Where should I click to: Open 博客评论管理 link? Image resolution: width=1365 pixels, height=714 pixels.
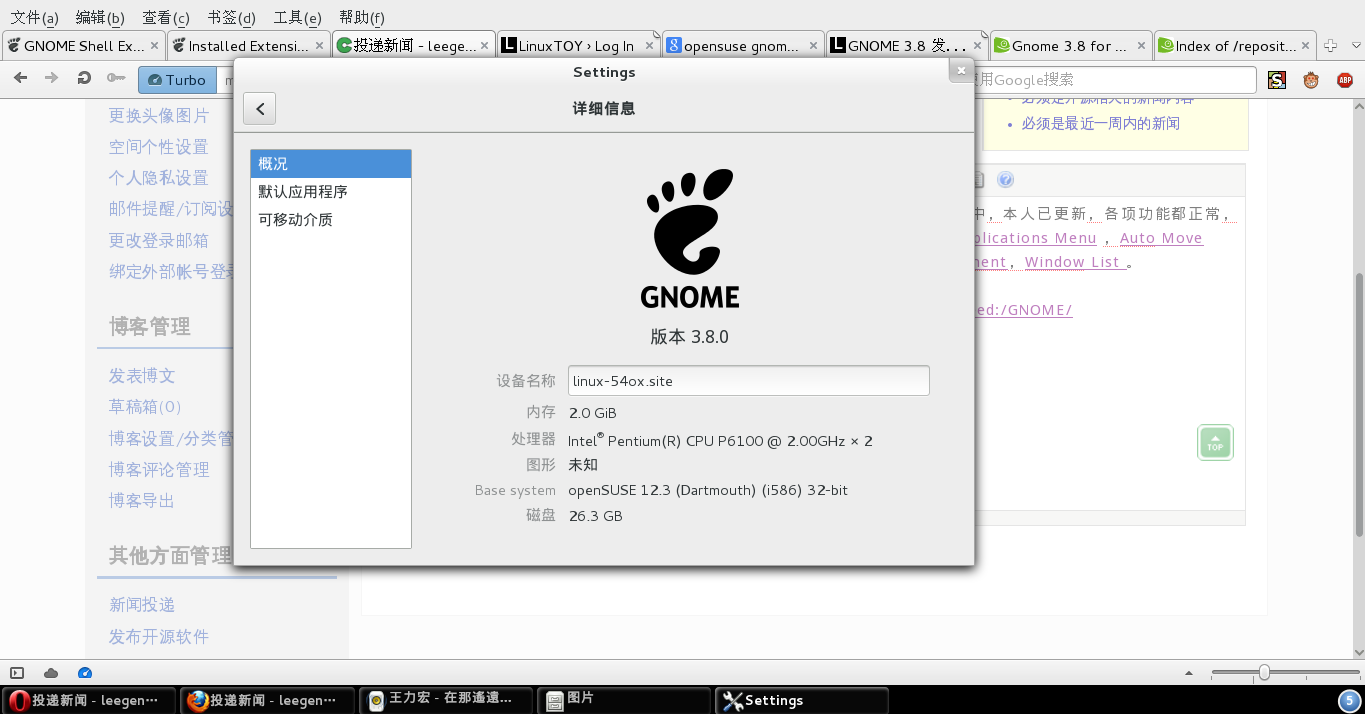[159, 469]
